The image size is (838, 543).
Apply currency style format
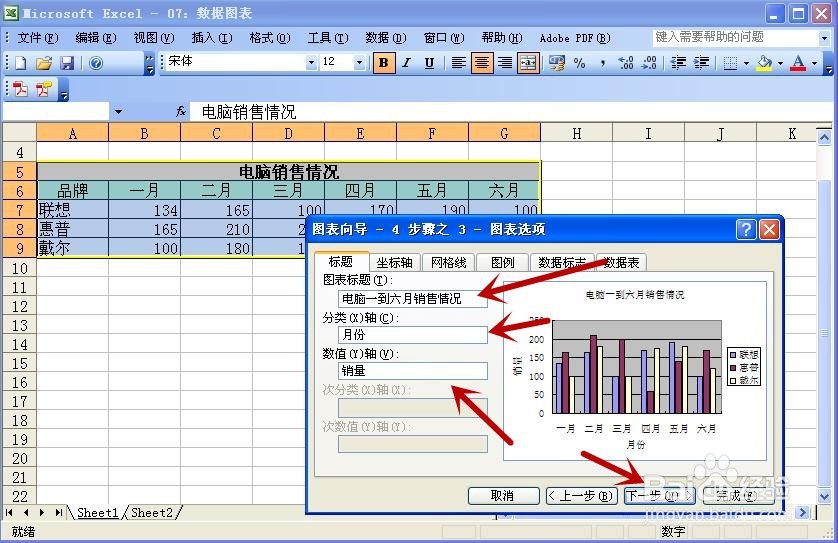pos(556,63)
